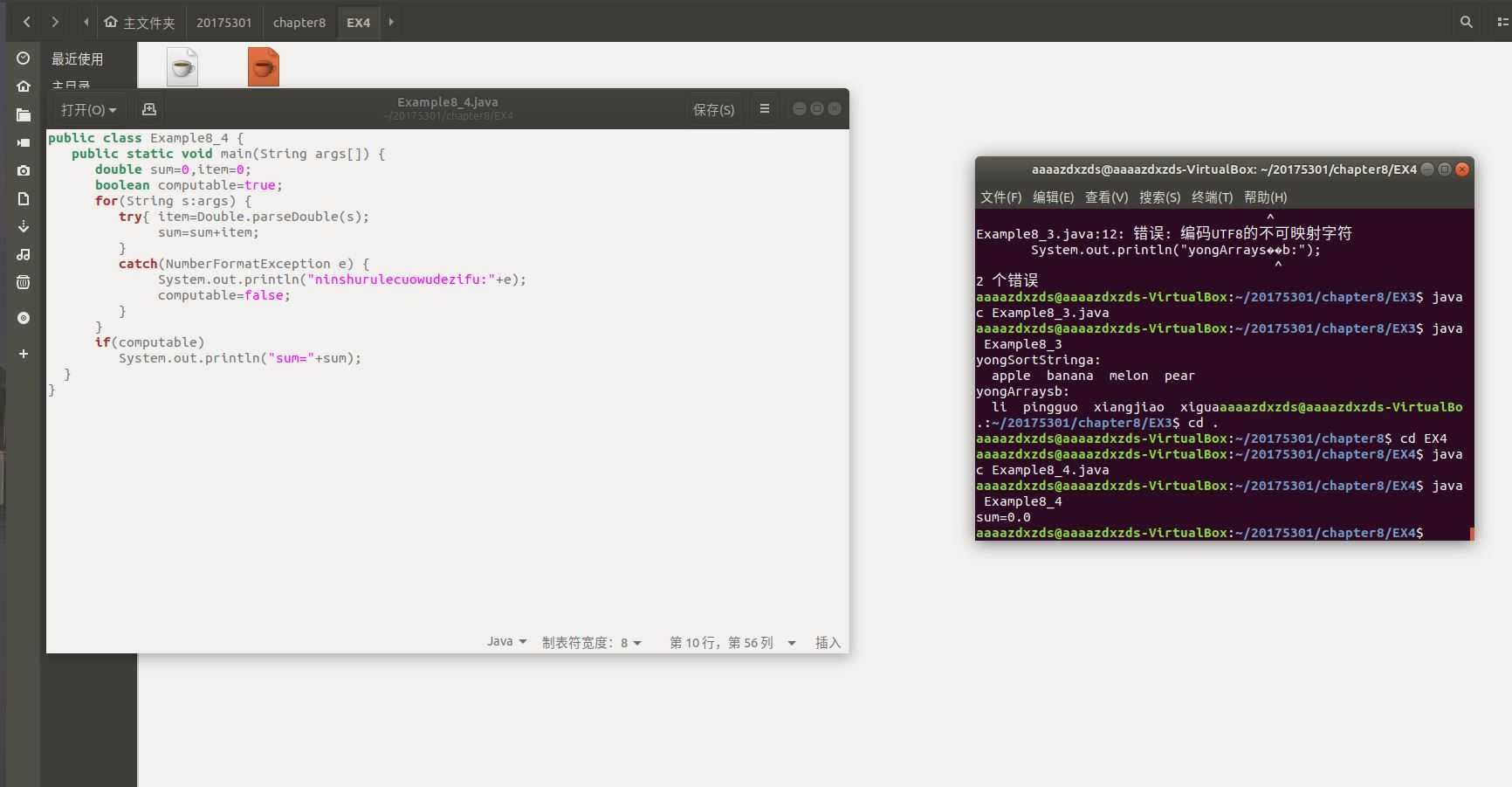The image size is (1512, 787).
Task: Open the terminal 搜索(S) menu
Action: [1159, 197]
